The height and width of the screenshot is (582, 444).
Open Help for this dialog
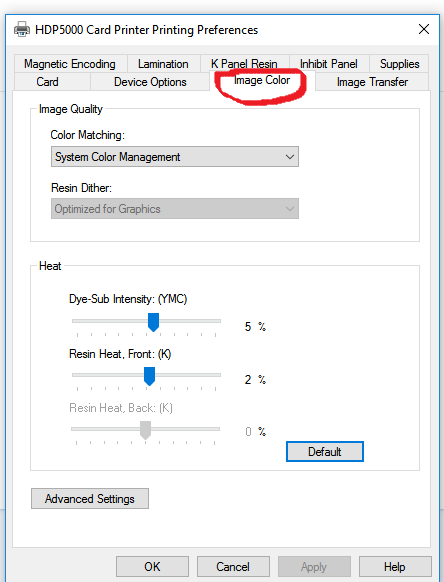[x=395, y=567]
